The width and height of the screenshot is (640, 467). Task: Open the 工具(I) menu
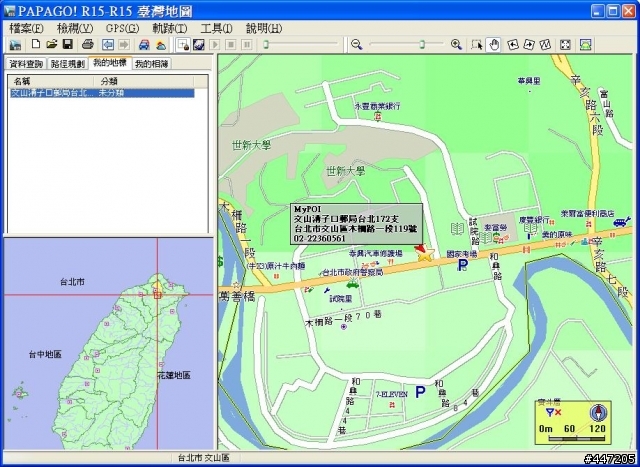(x=216, y=28)
